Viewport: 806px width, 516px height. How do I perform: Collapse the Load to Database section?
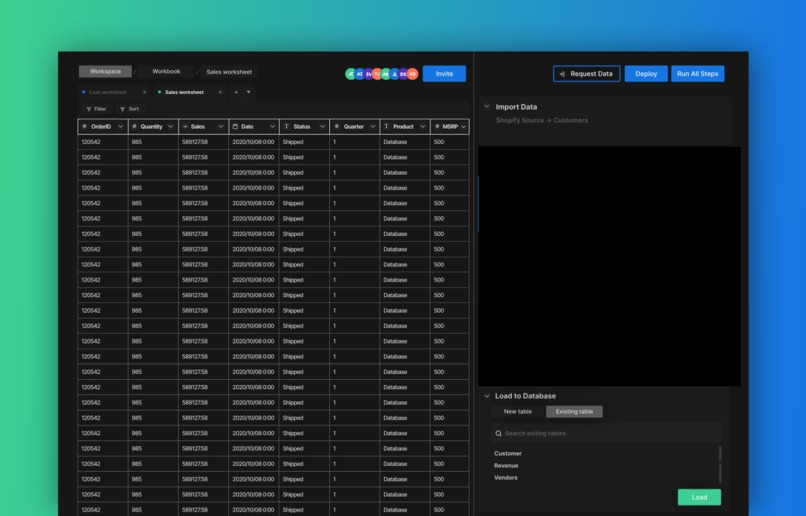[x=487, y=396]
